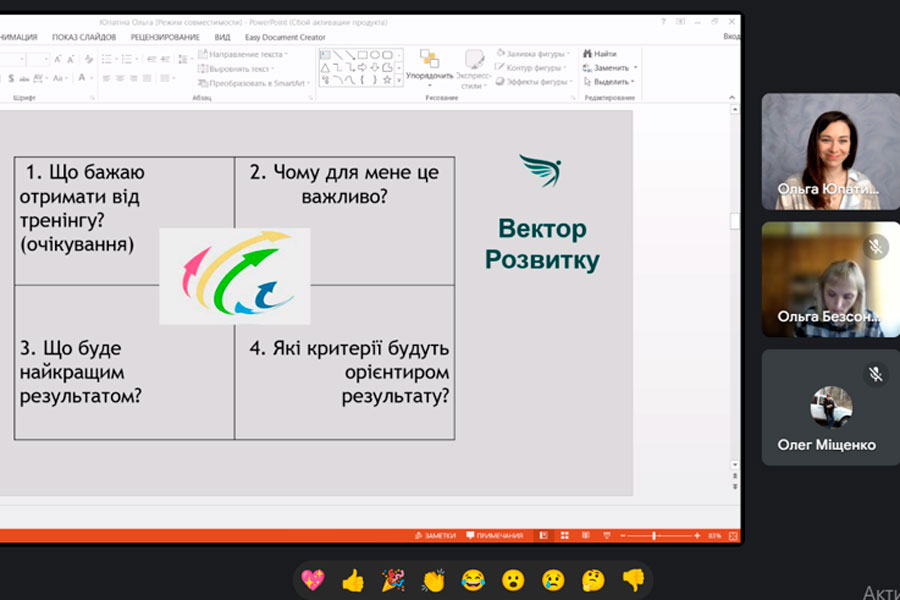
Task: Open line spacing dropdown
Action: [x=184, y=59]
